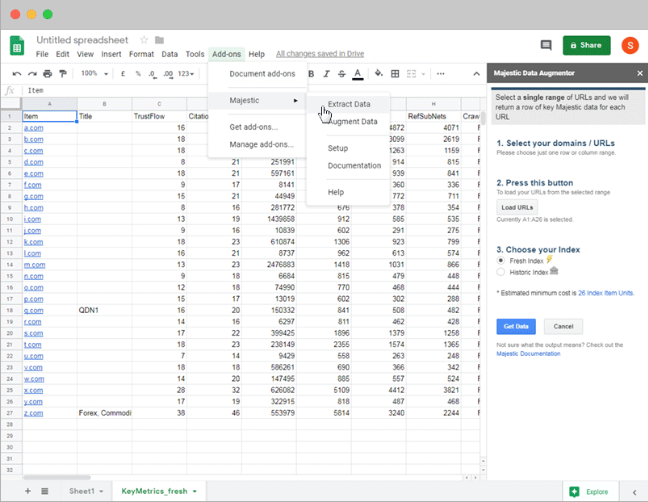This screenshot has height=502, width=648.
Task: Open the Data menu
Action: 169,54
